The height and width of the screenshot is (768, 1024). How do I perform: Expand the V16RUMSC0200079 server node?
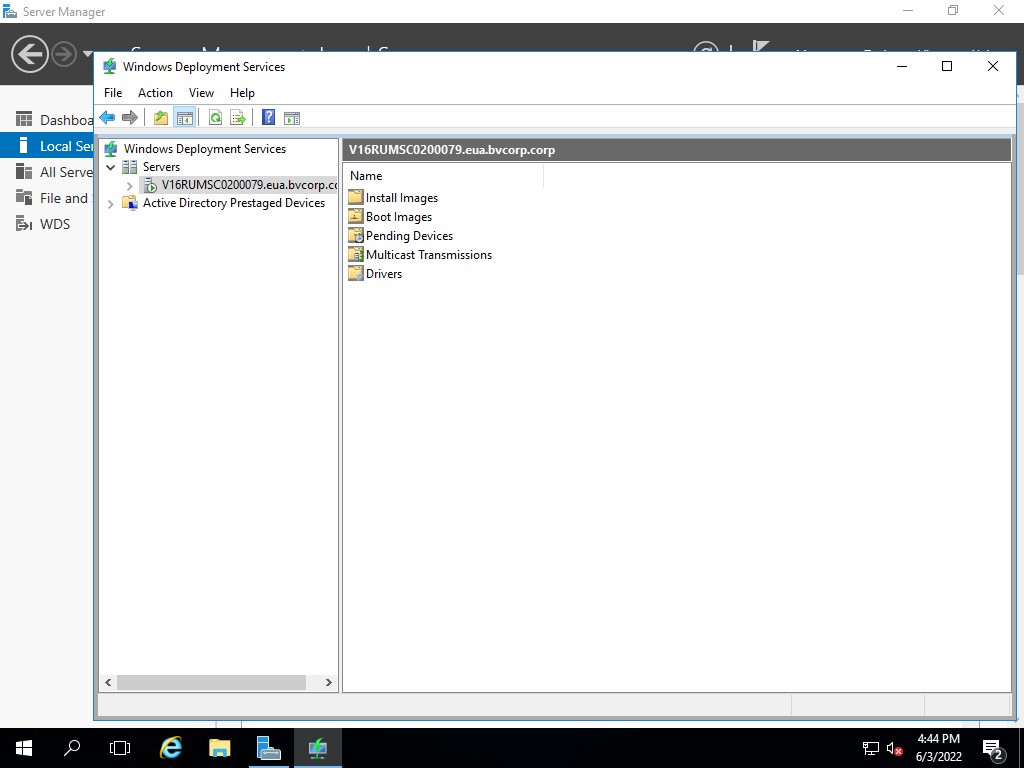tap(130, 186)
